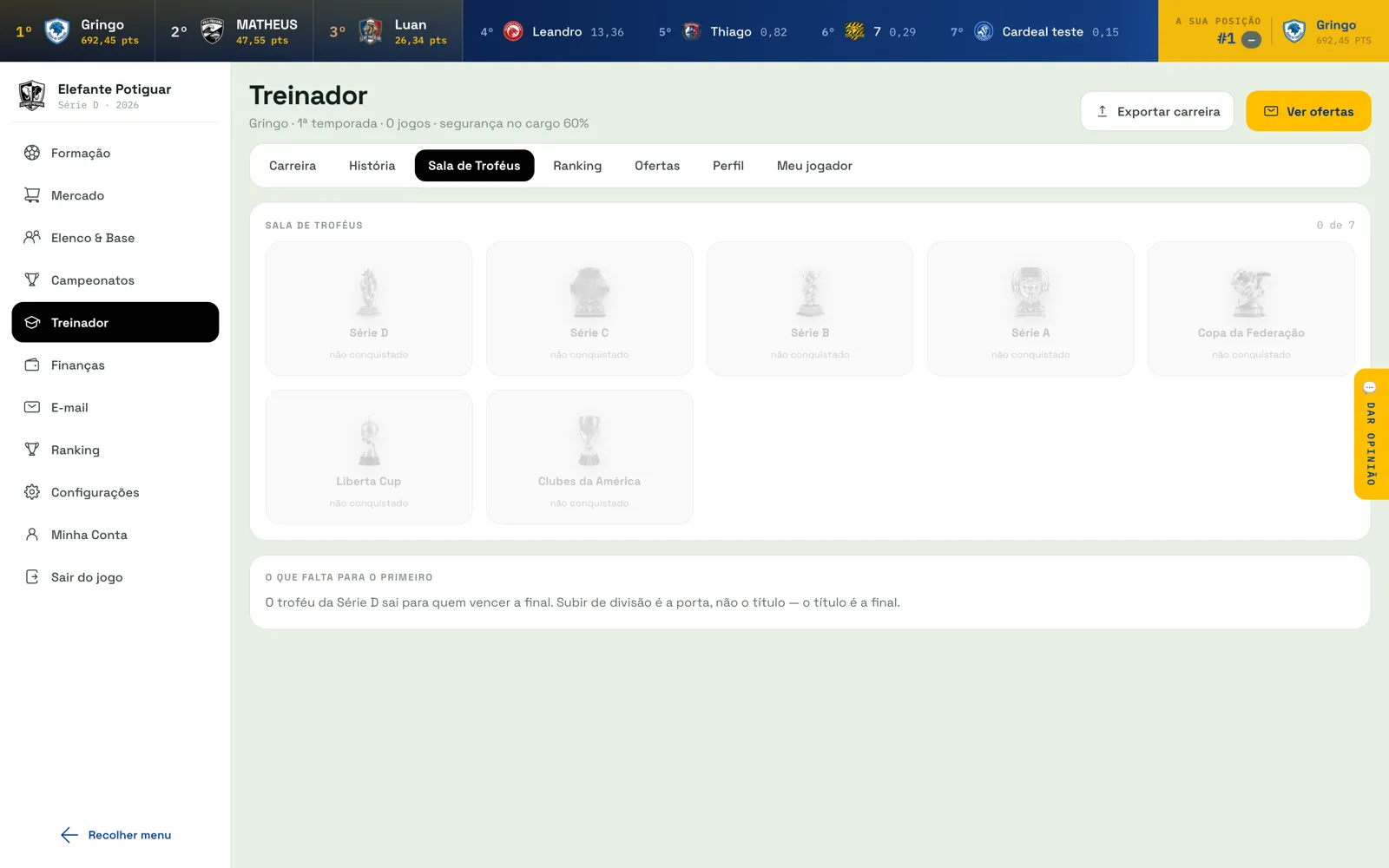Open the Dar Opinião feedback tab
Viewport: 1389px width, 868px height.
point(1371,434)
